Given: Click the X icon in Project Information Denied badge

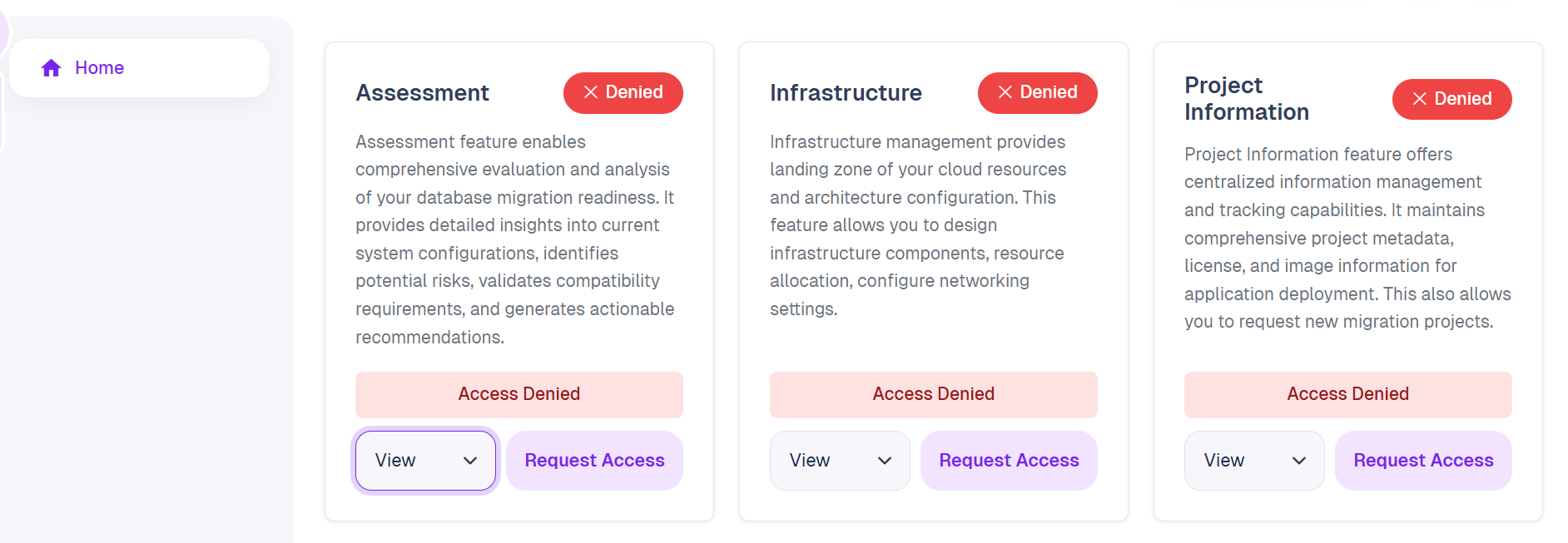Looking at the screenshot, I should pos(1420,99).
